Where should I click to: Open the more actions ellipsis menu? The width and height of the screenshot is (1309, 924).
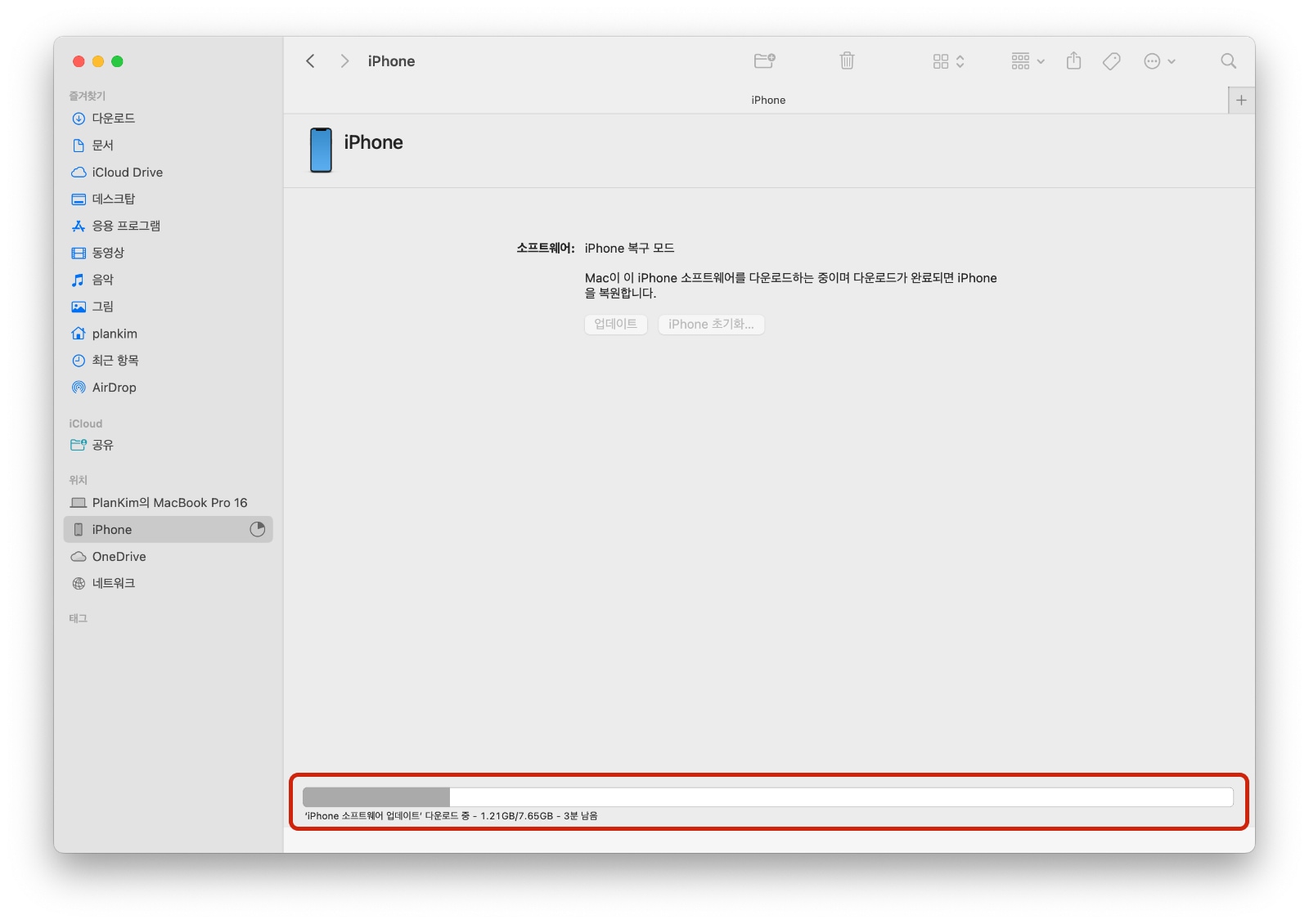1159,61
